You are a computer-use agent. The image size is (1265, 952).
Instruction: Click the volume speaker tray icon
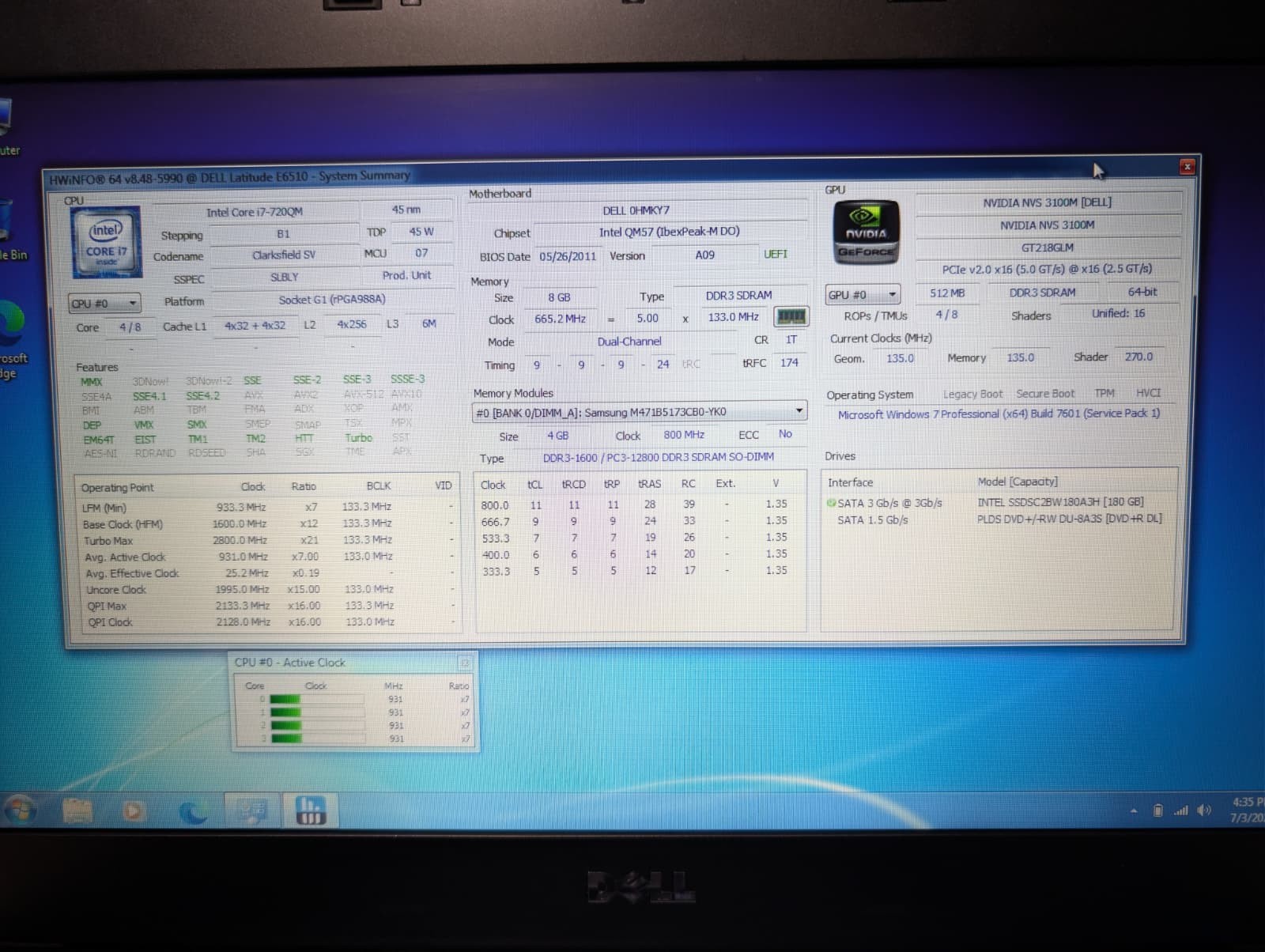tap(1204, 810)
